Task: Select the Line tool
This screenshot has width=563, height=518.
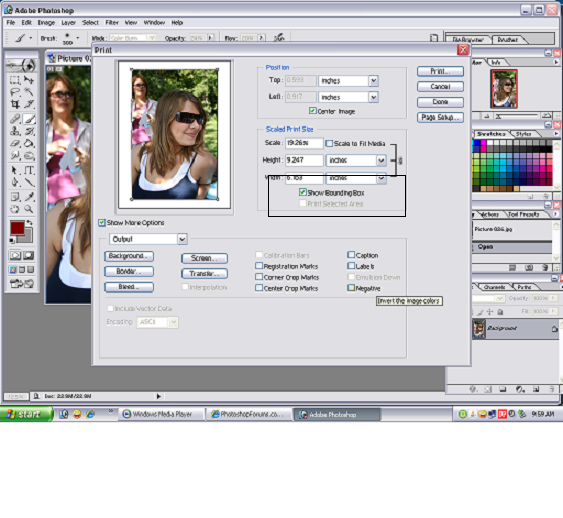Action: (29, 182)
